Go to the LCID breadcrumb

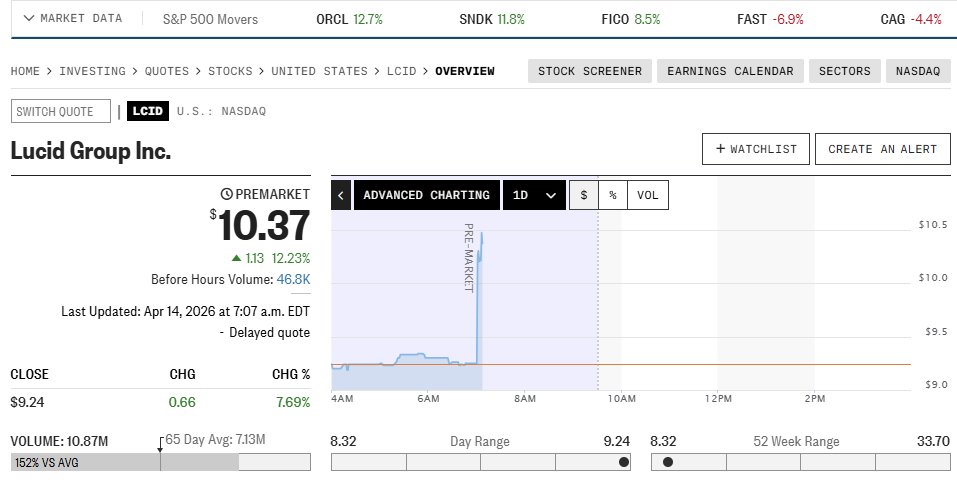tap(402, 71)
